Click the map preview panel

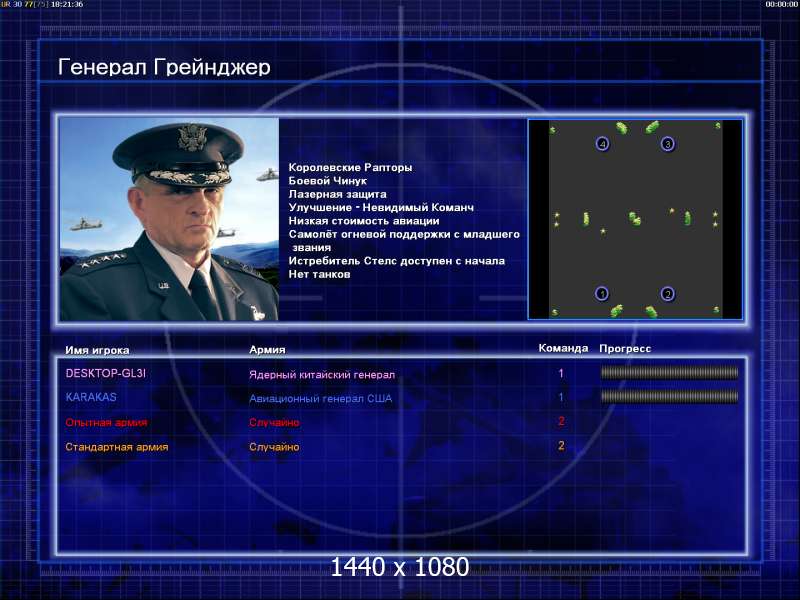[635, 219]
